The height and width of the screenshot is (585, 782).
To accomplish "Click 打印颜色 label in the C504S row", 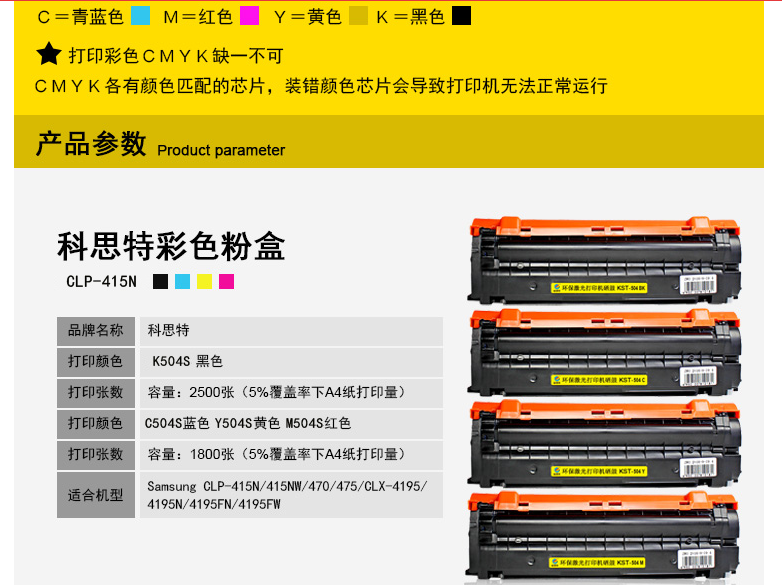I will pos(96,423).
